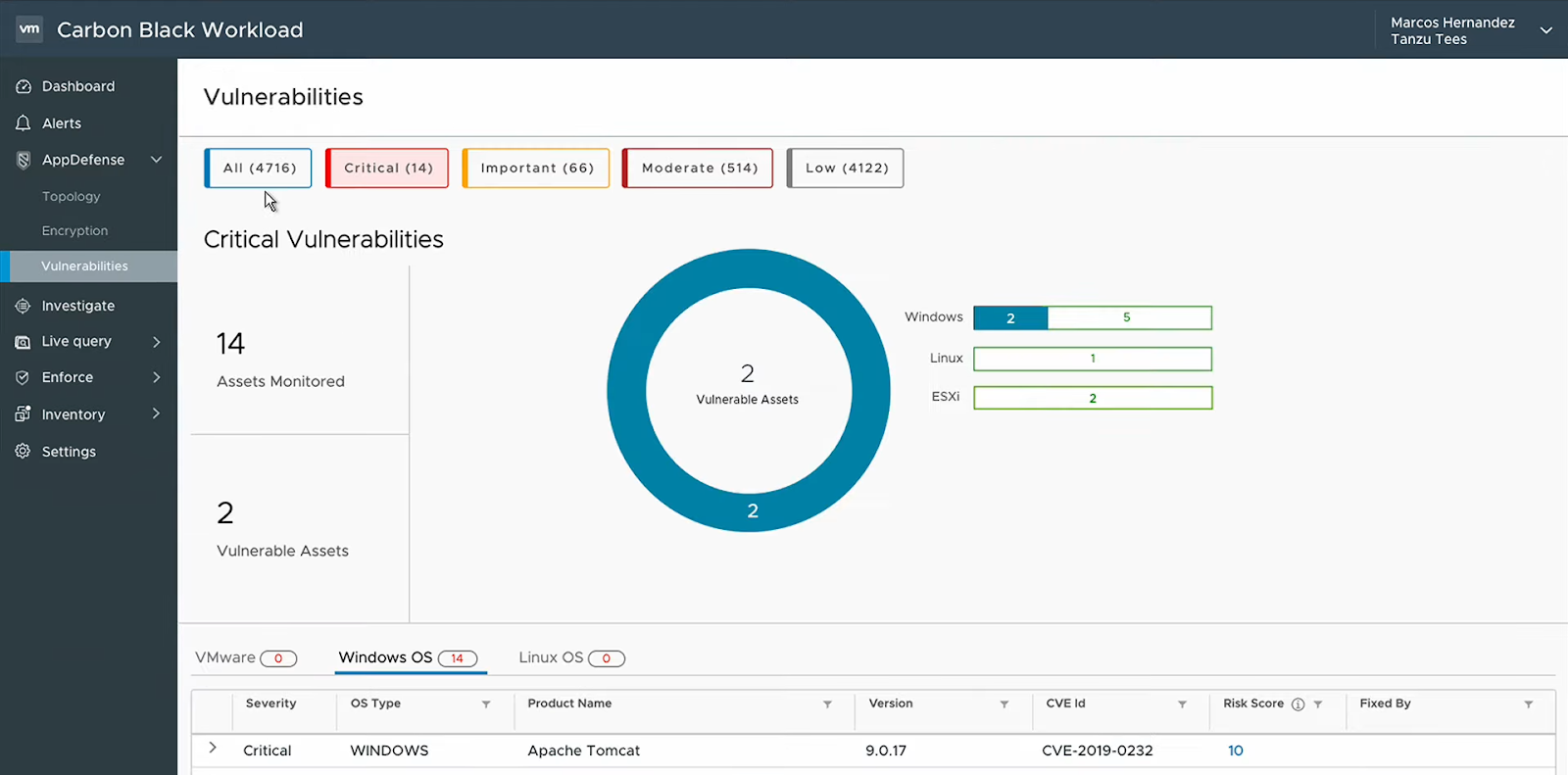
Task: Switch to the VMware tab
Action: 245,658
